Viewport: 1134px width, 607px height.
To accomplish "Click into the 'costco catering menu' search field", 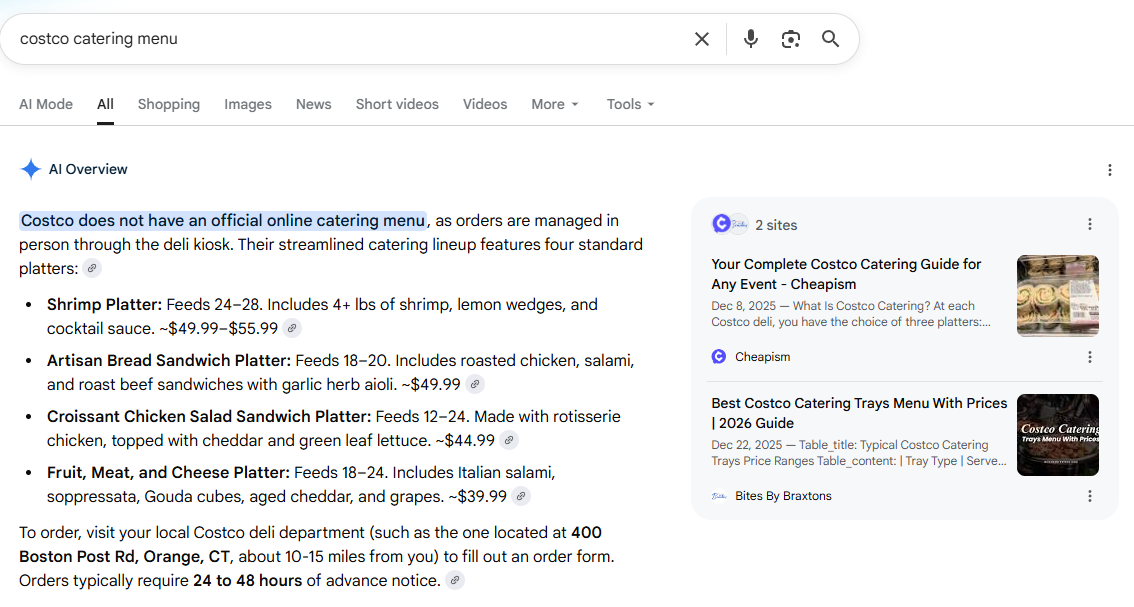I will click(x=347, y=39).
